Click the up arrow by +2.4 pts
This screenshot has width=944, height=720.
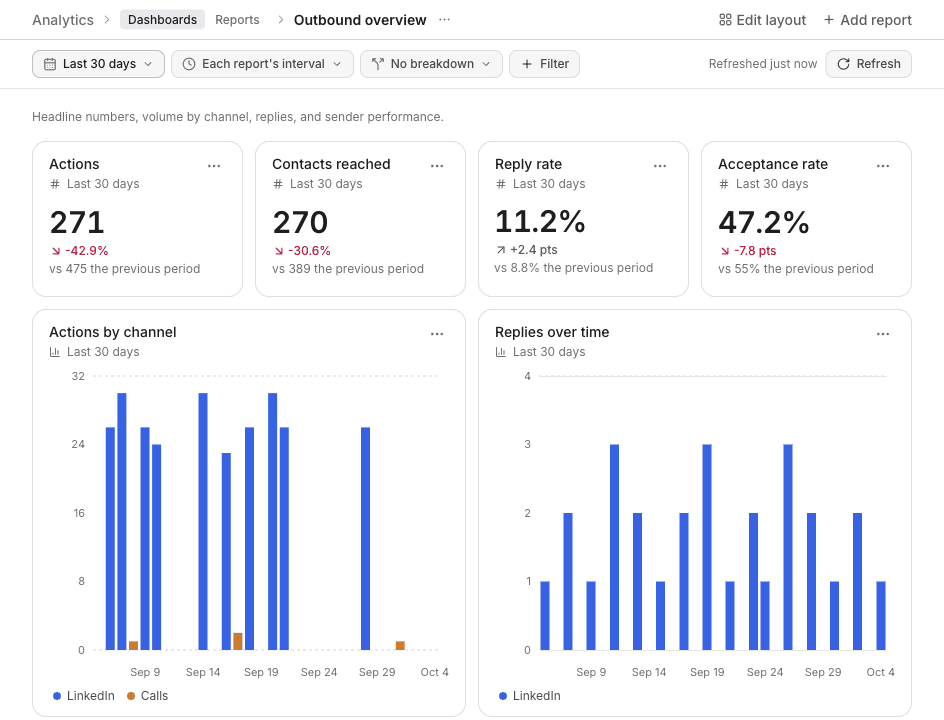point(501,250)
